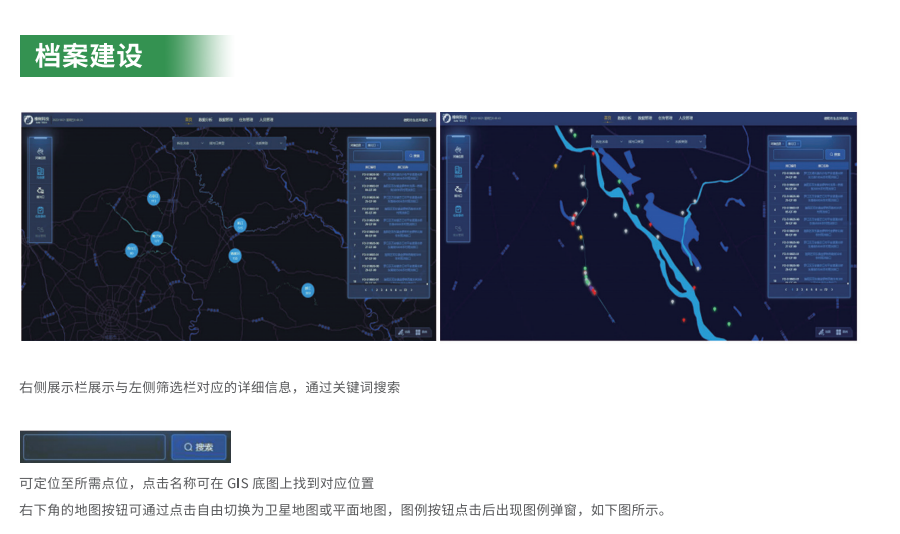Click the 搜索 button in the enlarged search bar
Screen dimensions: 900x534
tap(199, 447)
